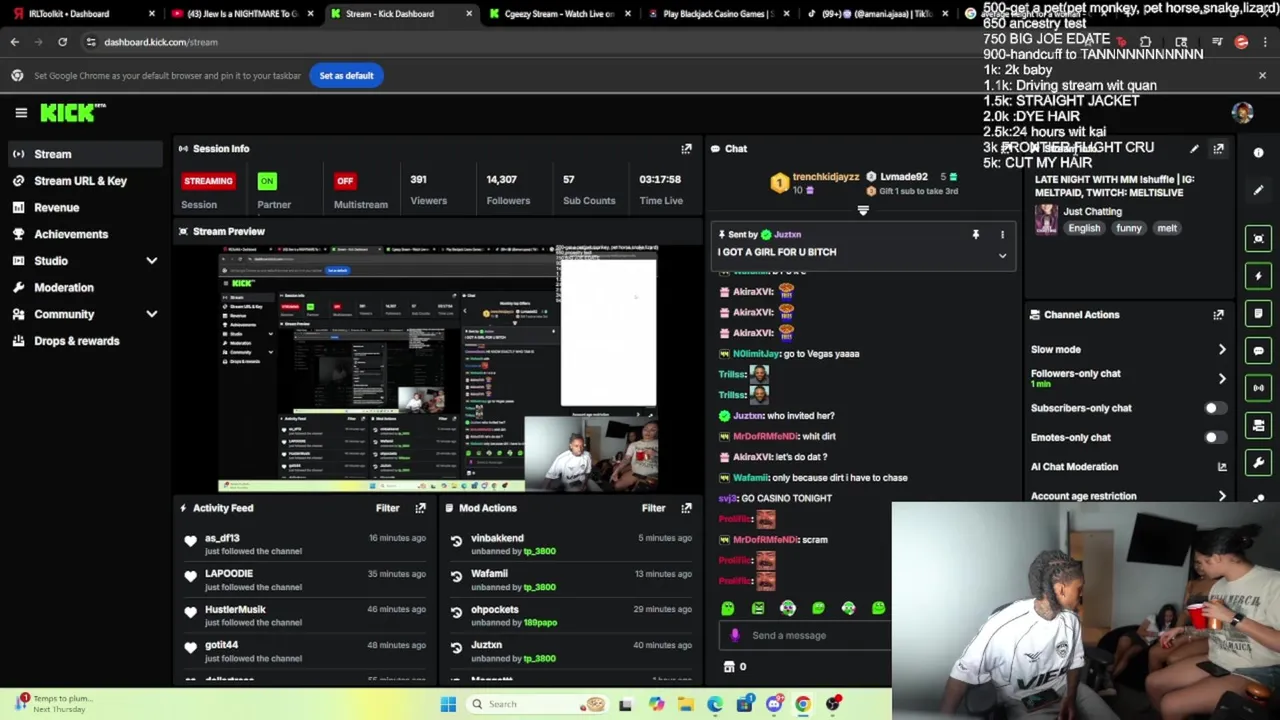The height and width of the screenshot is (720, 1280).
Task: Click the chat bubble sidebar icon
Action: point(1259,351)
